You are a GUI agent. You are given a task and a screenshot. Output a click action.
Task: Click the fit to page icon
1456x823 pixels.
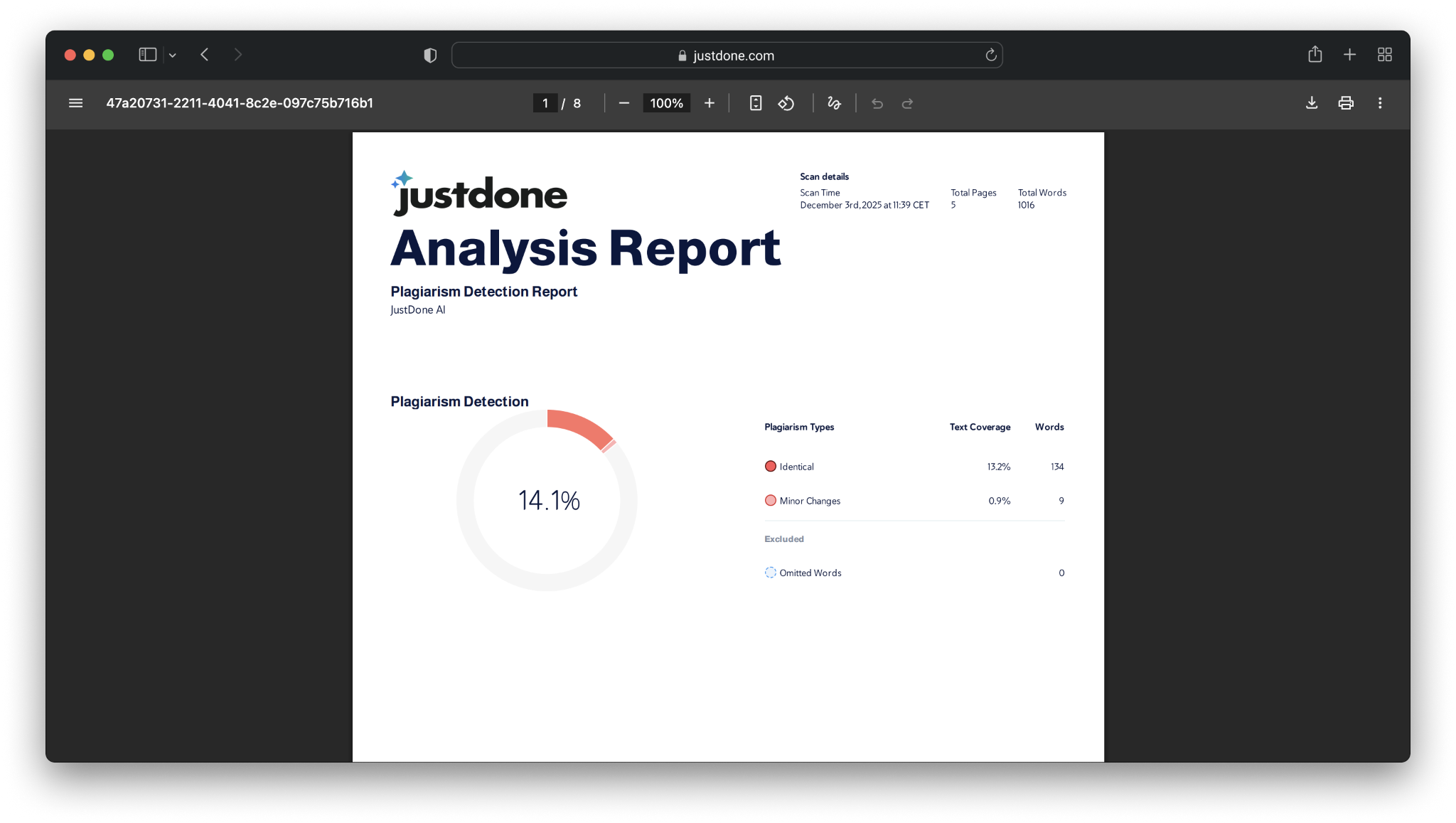755,103
